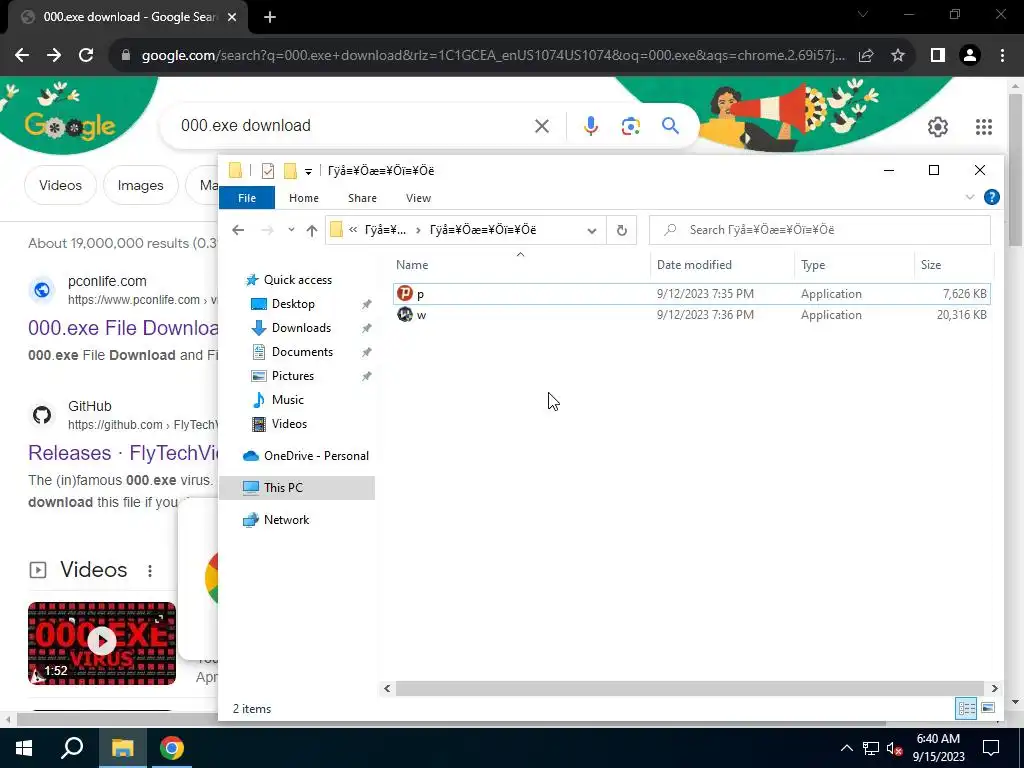Image resolution: width=1024 pixels, height=768 pixels.
Task: Open the Home ribbon tab
Action: pos(304,198)
